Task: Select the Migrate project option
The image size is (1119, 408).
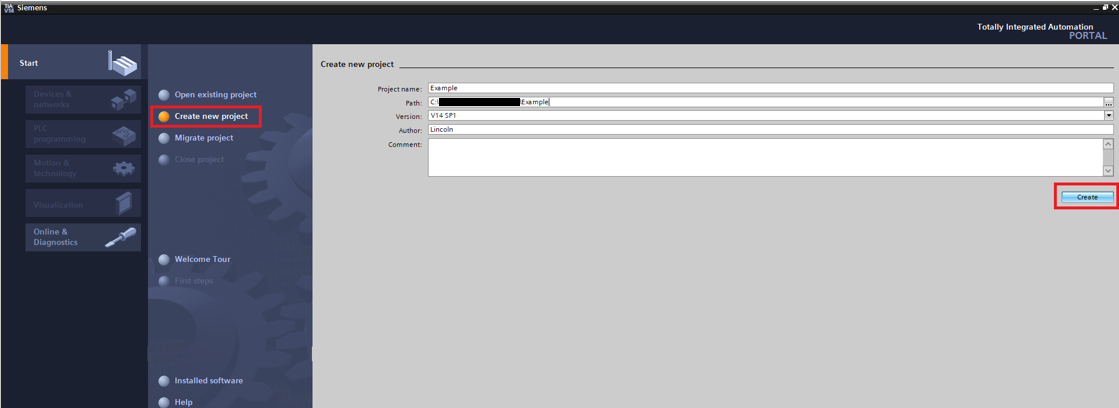Action: [x=203, y=138]
